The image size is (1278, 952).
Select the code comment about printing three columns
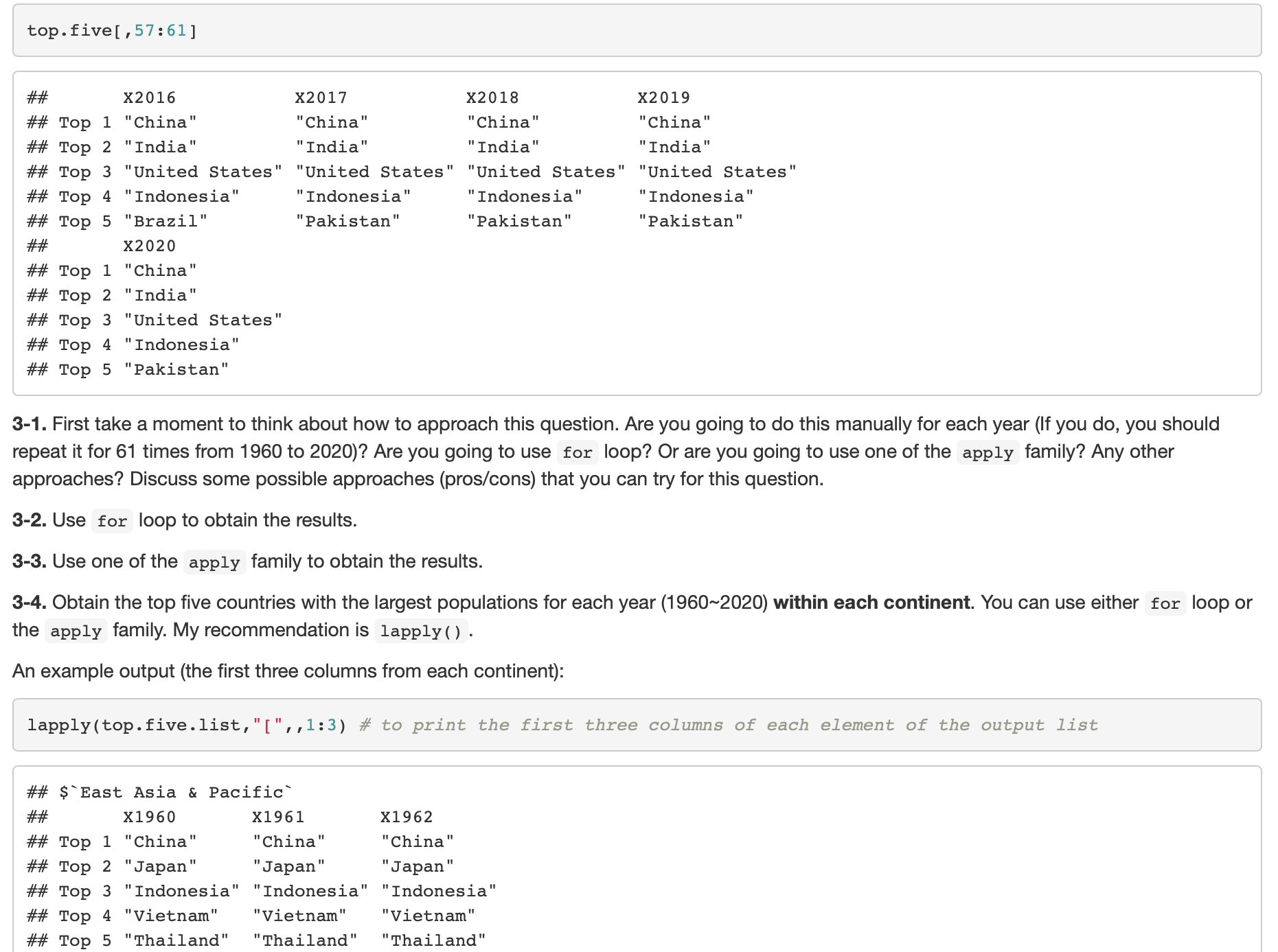point(728,725)
